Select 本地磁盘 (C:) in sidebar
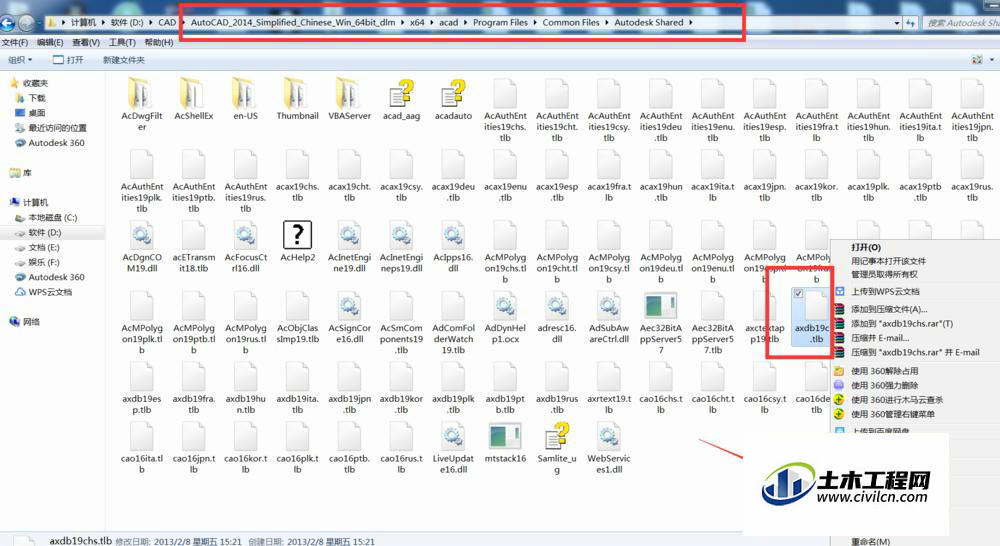The image size is (1000, 546). [52, 218]
